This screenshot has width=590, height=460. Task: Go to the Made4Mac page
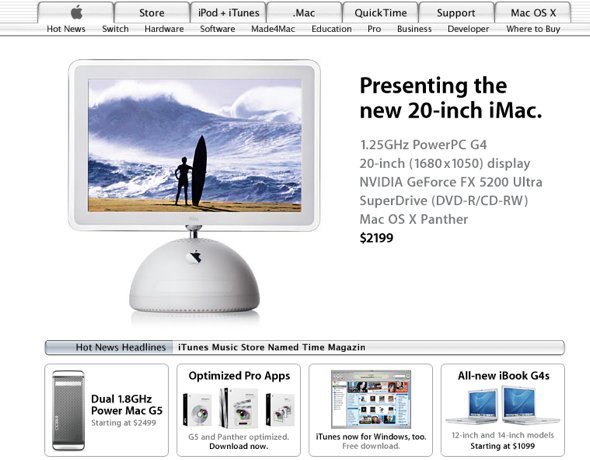click(273, 29)
